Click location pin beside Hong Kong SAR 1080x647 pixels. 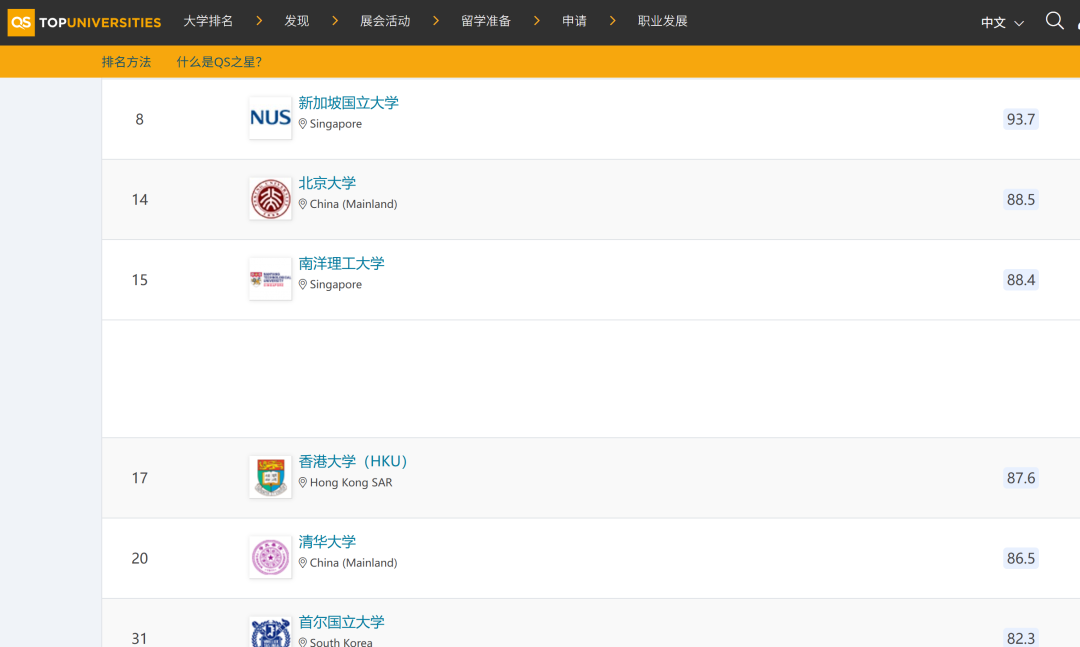point(302,482)
